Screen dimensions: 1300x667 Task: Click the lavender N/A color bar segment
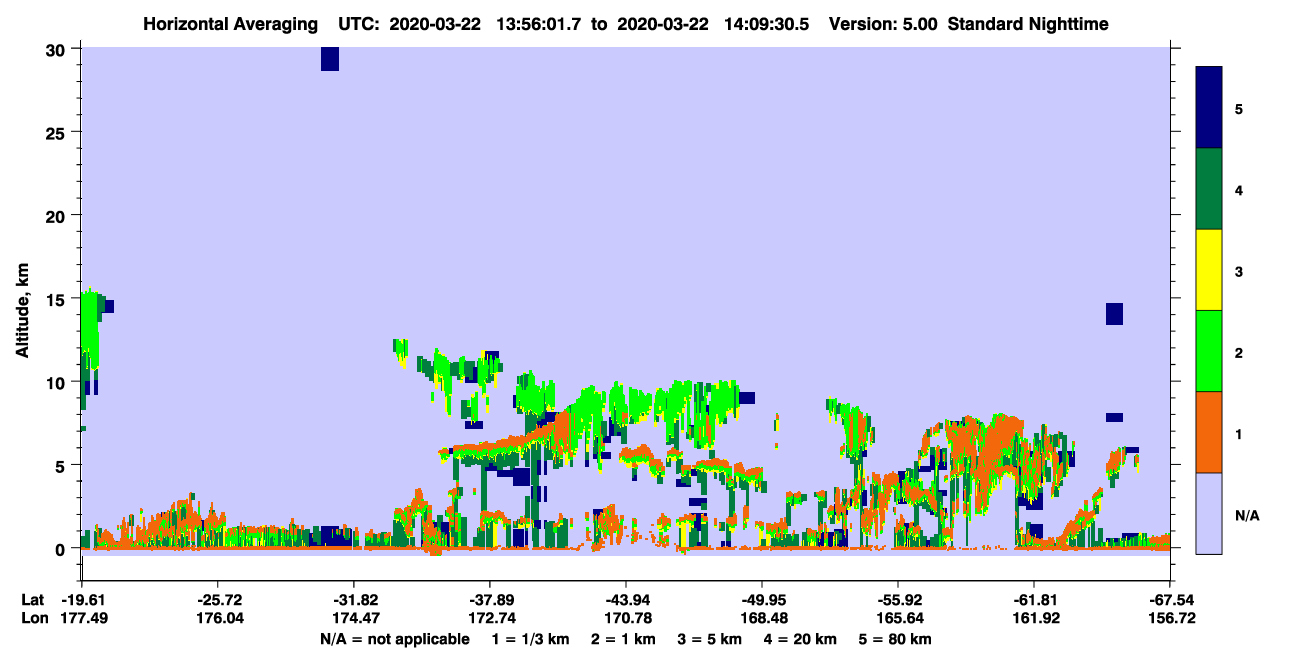pyautogui.click(x=1209, y=513)
